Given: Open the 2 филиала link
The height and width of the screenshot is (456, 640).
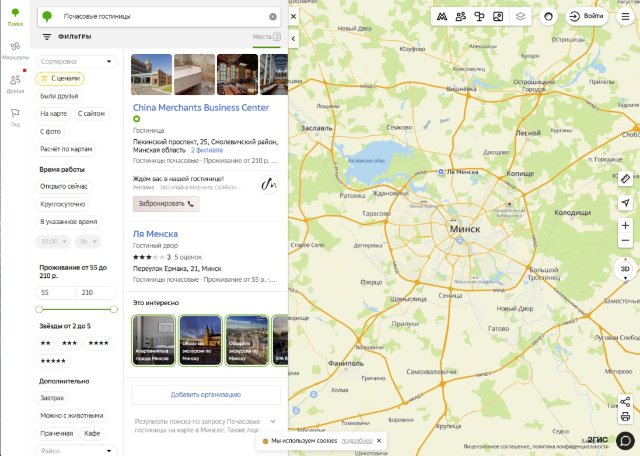Looking at the screenshot, I should point(207,150).
